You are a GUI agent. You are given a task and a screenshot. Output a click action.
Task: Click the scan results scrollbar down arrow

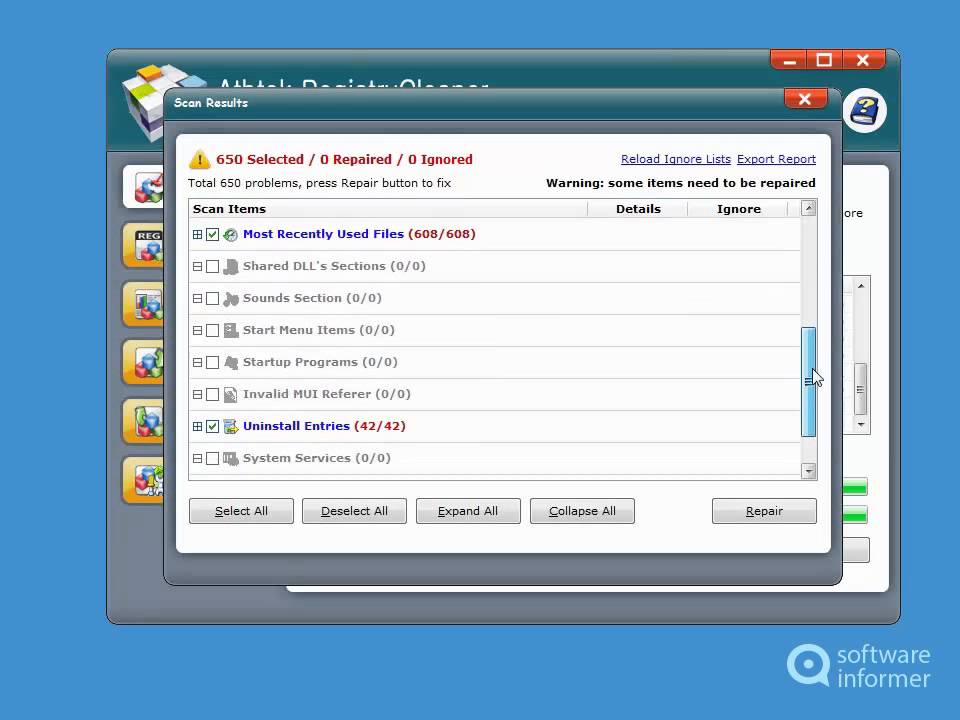[809, 471]
